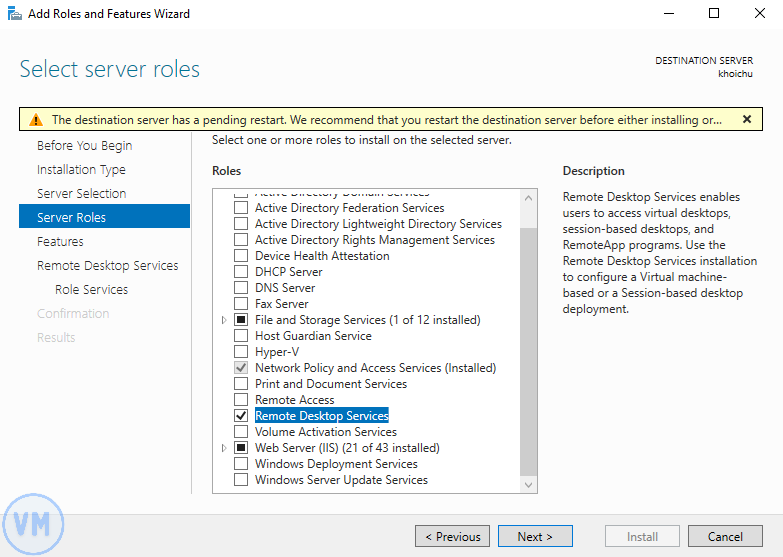Go to the Features wizard step
The image size is (783, 557).
click(x=60, y=241)
